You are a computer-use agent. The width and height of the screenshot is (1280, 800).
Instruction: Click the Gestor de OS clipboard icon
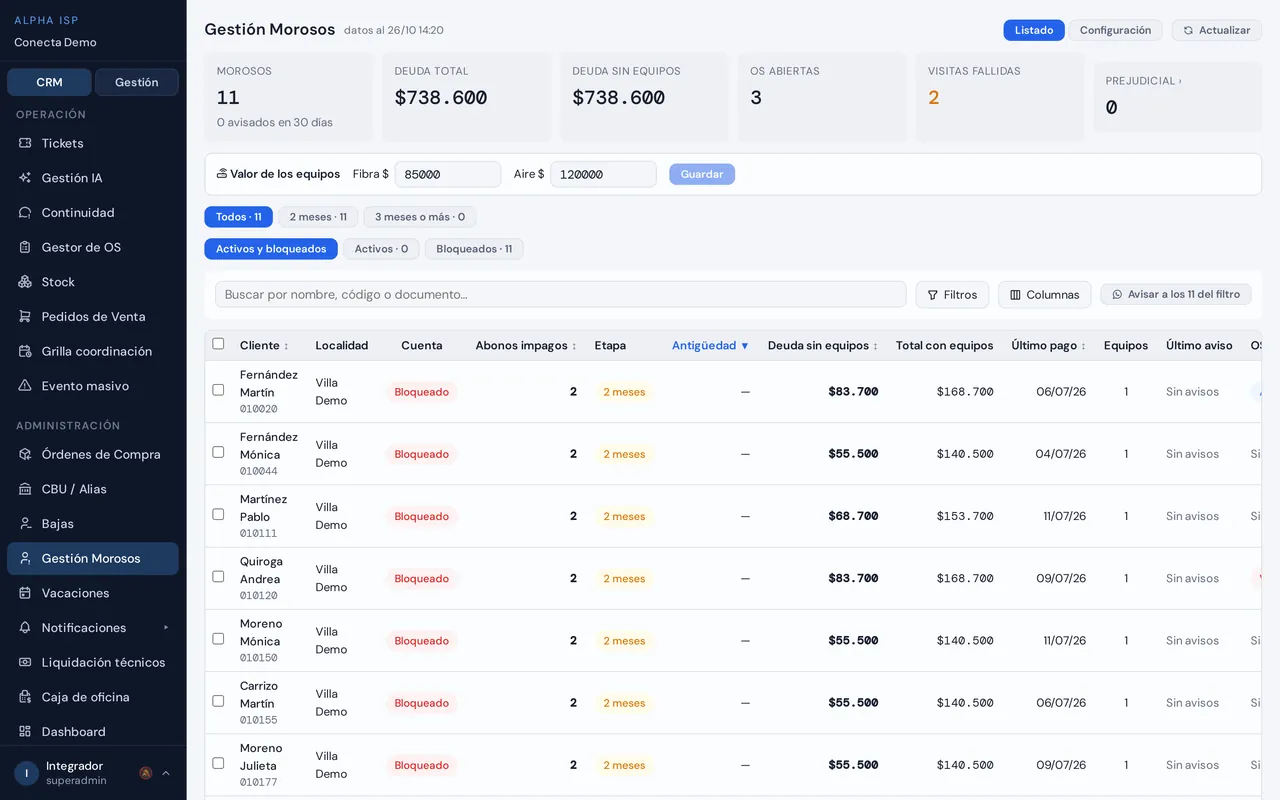[x=25, y=247]
